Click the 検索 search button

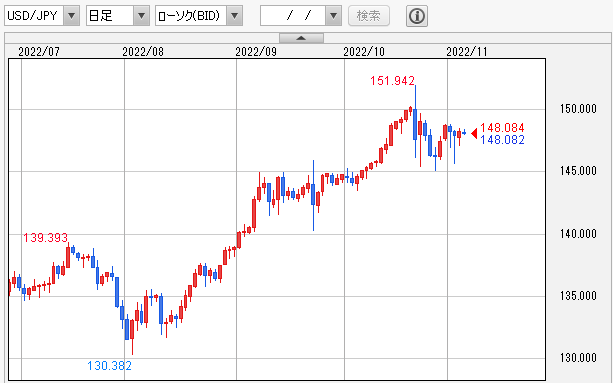tap(369, 16)
